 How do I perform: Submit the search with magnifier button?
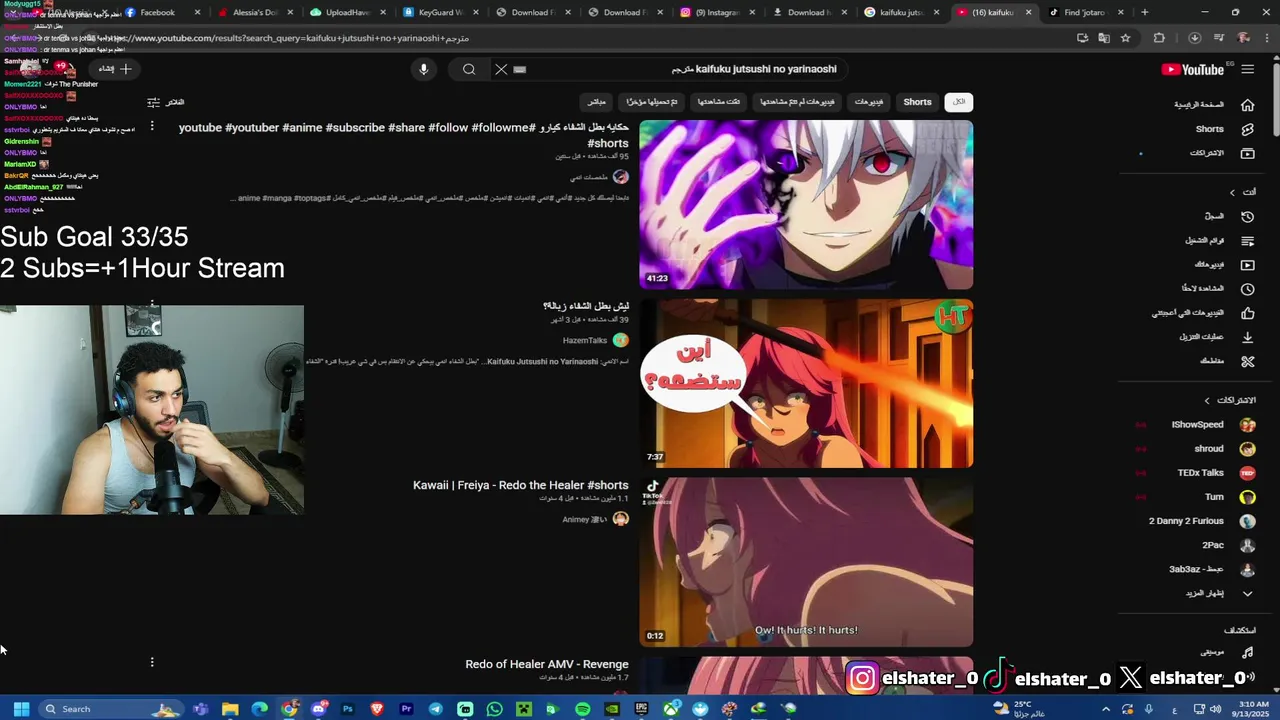[x=469, y=69]
